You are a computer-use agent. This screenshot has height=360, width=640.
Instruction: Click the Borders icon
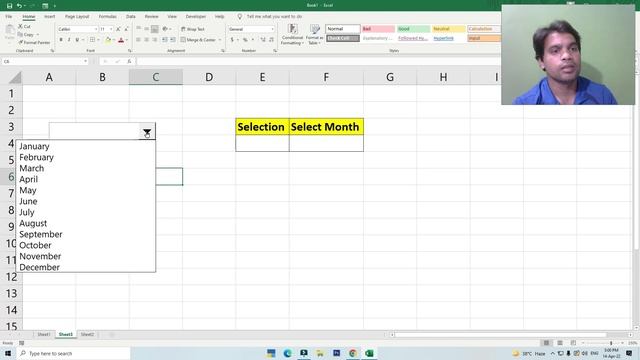(92, 40)
